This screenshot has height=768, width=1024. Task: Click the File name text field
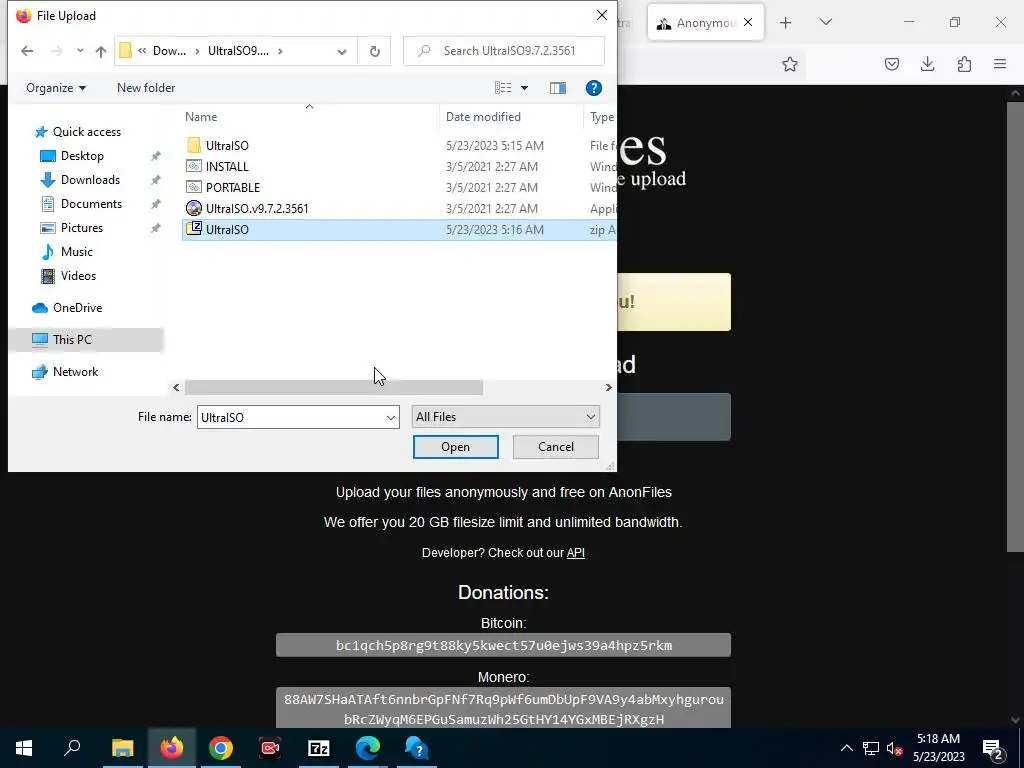click(x=291, y=417)
